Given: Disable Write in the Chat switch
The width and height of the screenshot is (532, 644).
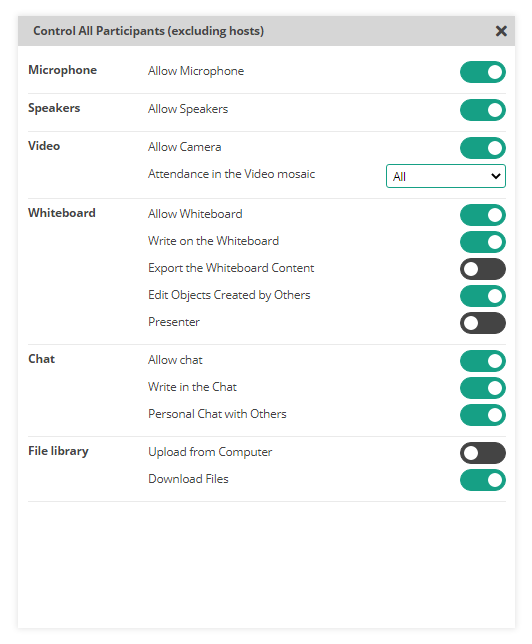Looking at the screenshot, I should pos(483,388).
